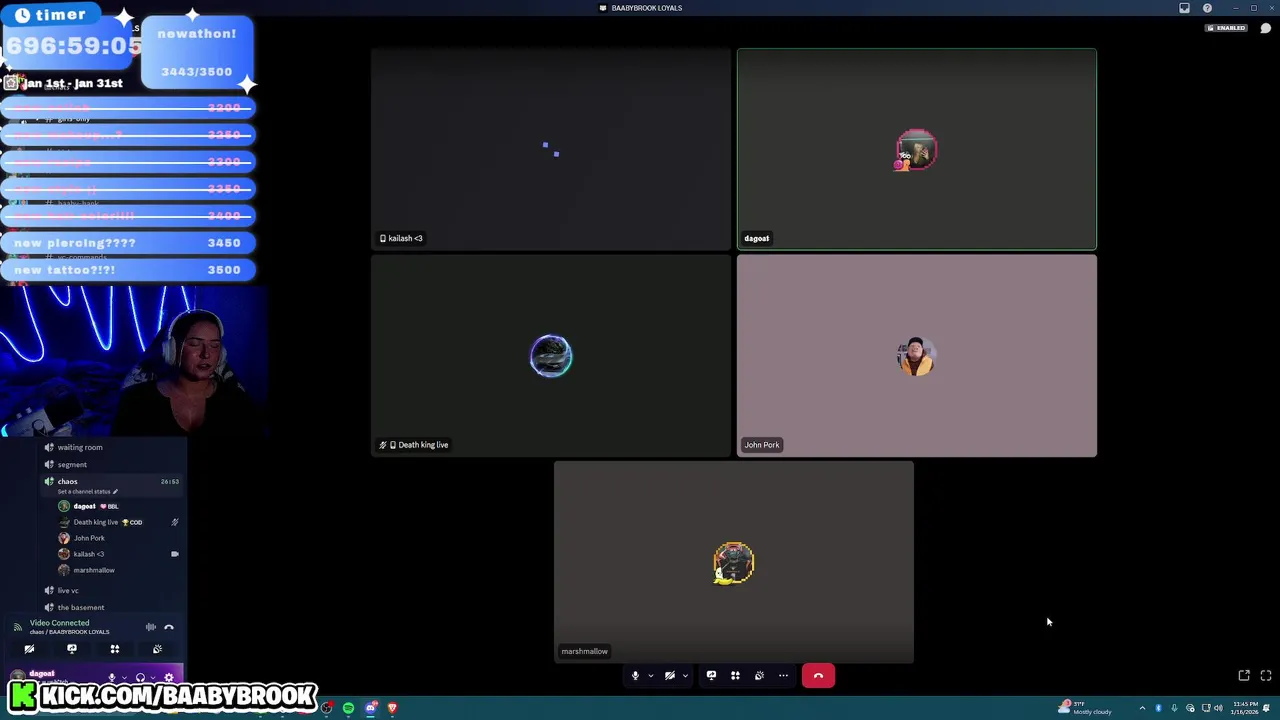The width and height of the screenshot is (1280, 720).
Task: Click the ENABLED badge
Action: click(x=1227, y=28)
